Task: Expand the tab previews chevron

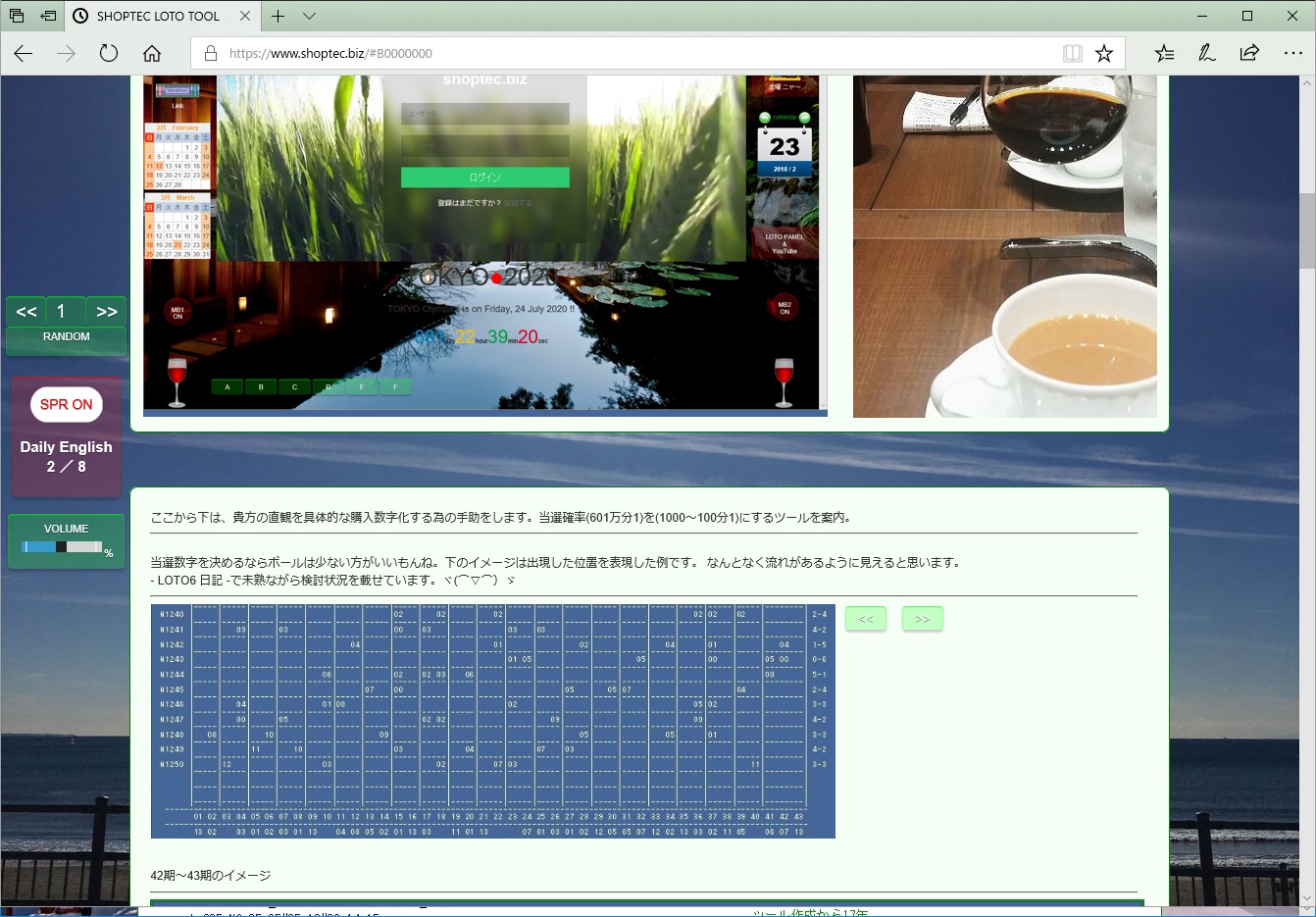Action: [x=309, y=16]
